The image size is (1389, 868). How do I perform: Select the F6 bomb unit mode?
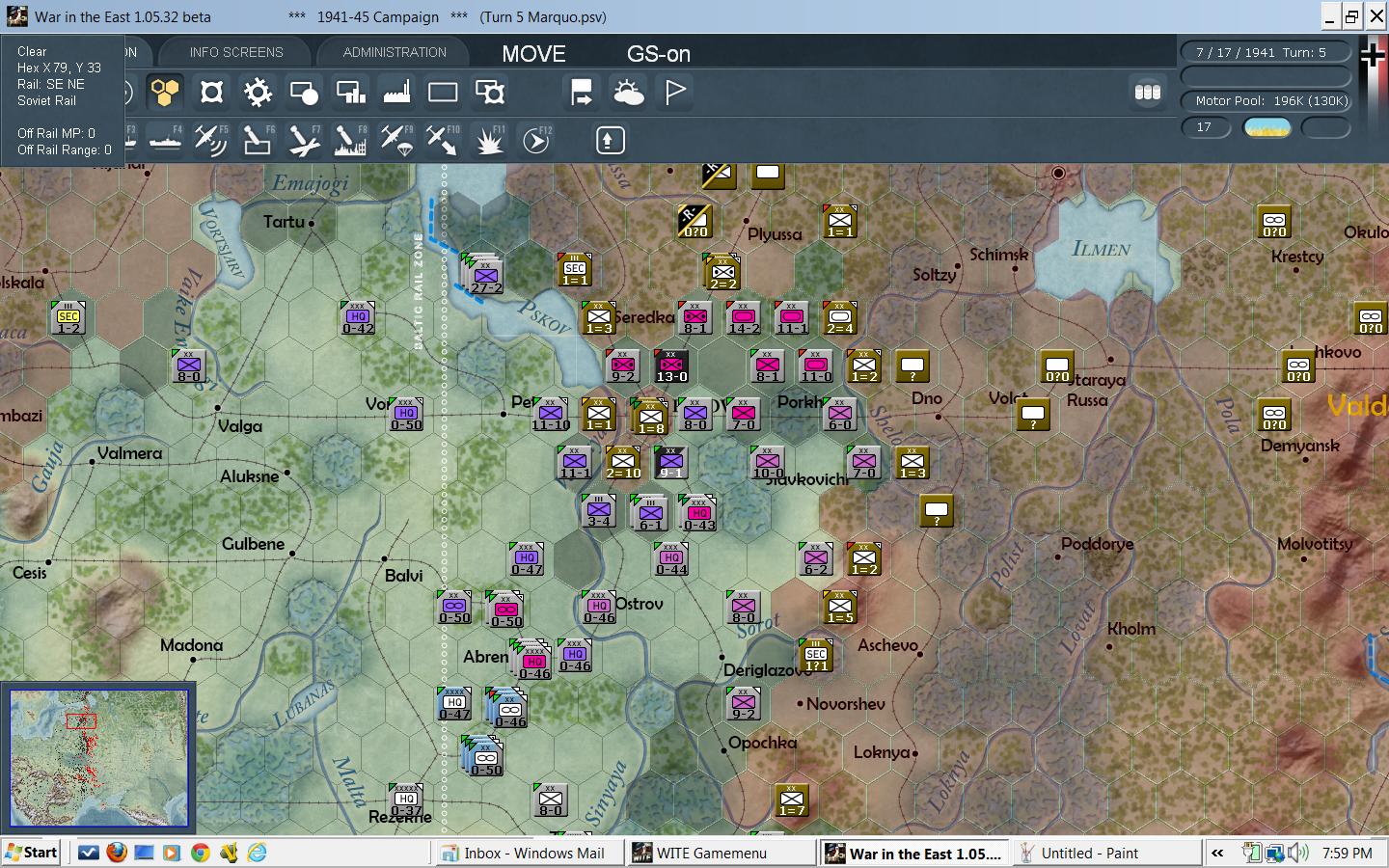click(257, 141)
